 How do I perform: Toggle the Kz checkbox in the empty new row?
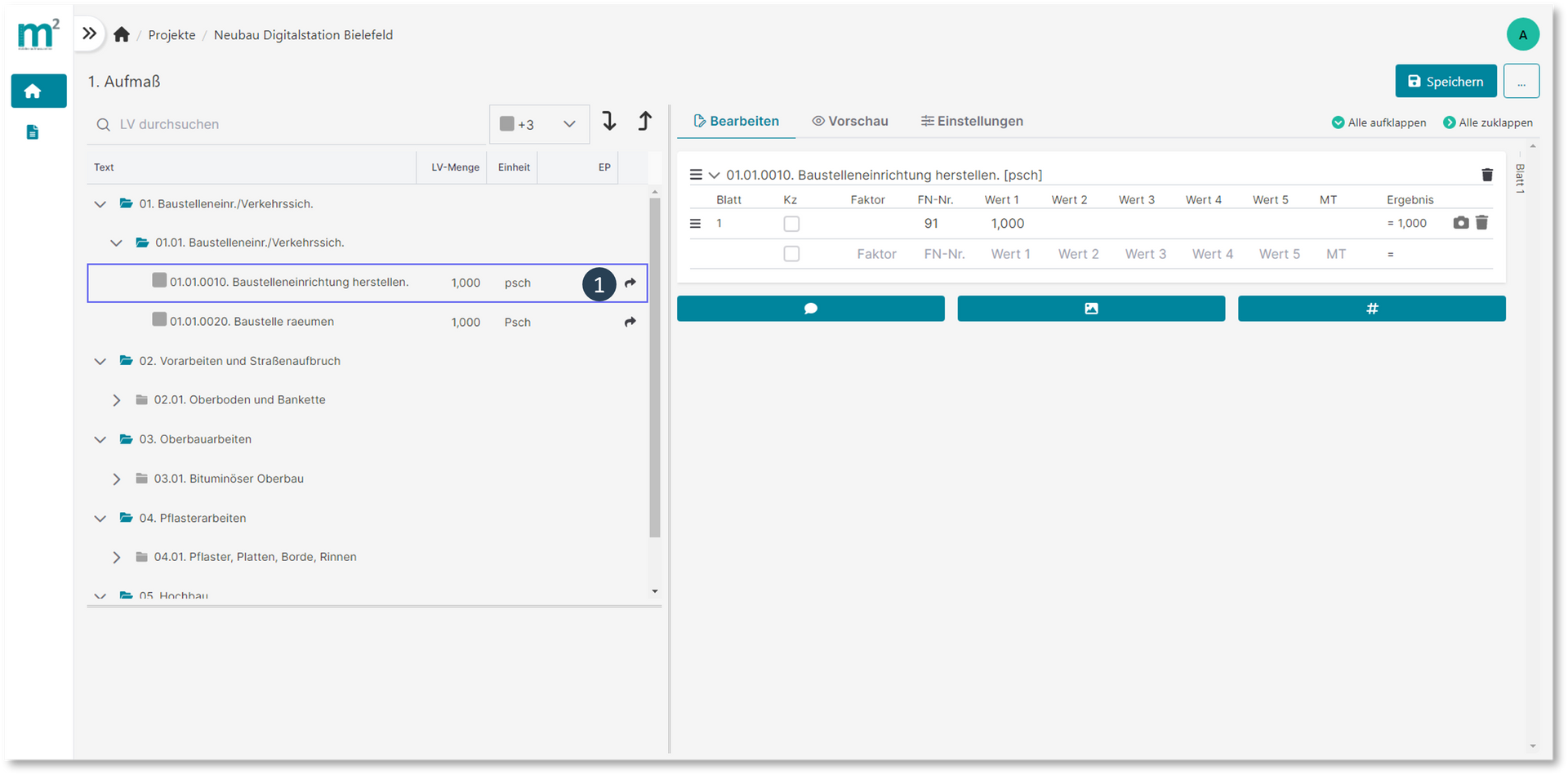[x=791, y=254]
